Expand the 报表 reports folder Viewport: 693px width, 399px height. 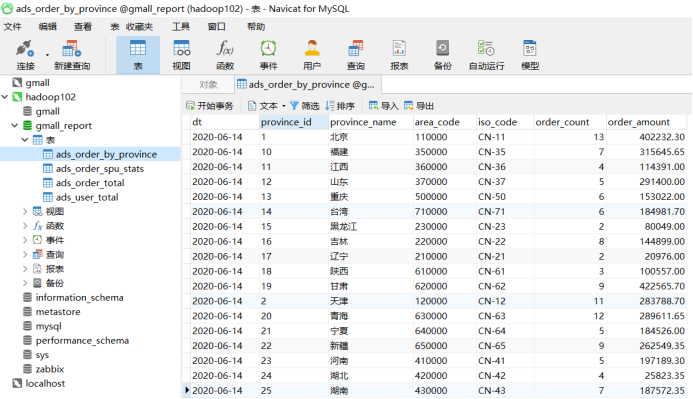coord(25,269)
